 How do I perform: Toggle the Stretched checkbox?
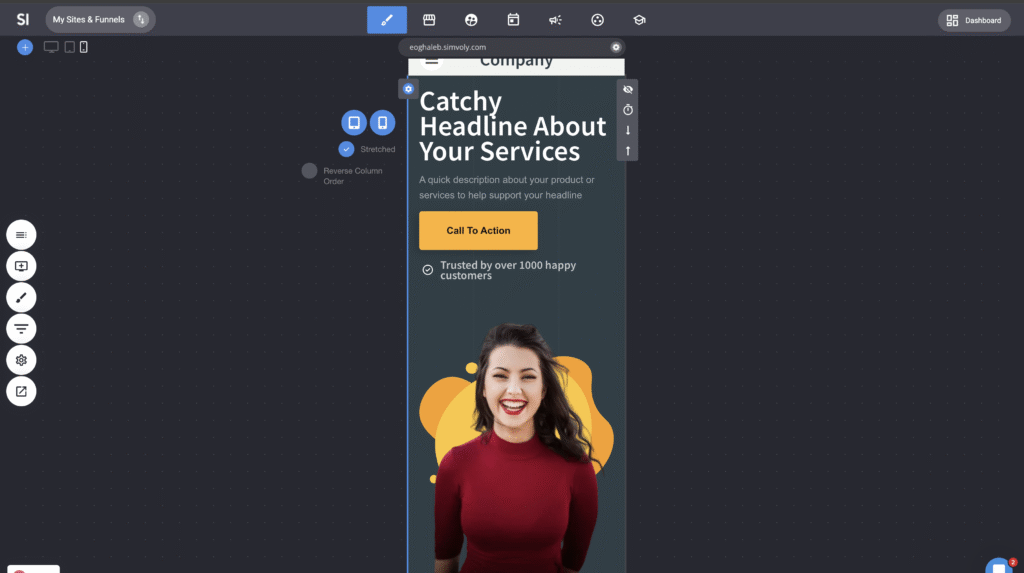[x=346, y=149]
